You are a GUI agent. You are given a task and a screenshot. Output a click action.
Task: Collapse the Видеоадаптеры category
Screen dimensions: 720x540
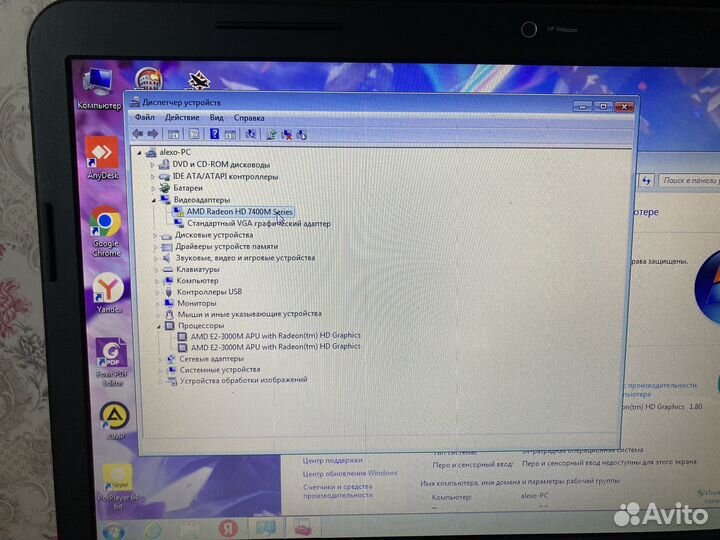[x=154, y=200]
